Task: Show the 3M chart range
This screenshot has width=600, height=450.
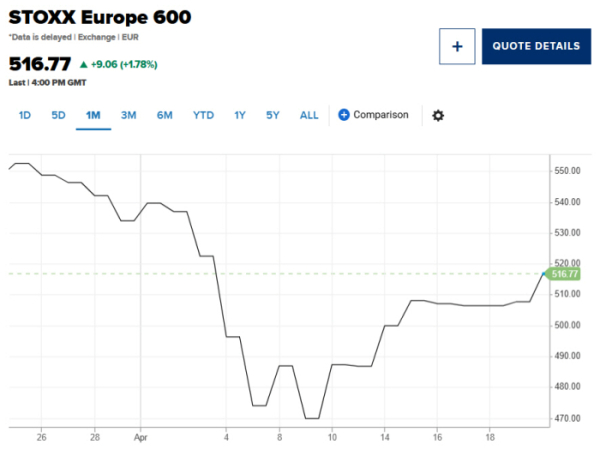Action: tap(128, 115)
